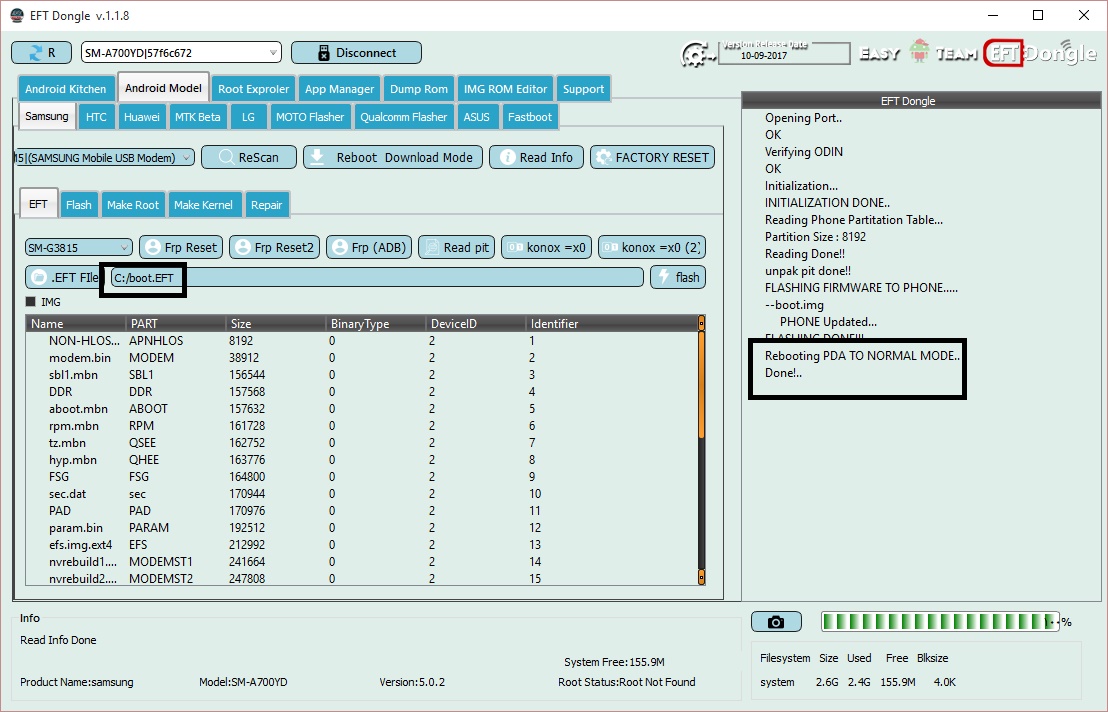Click the PART column header
The image size is (1108, 712).
[x=175, y=324]
